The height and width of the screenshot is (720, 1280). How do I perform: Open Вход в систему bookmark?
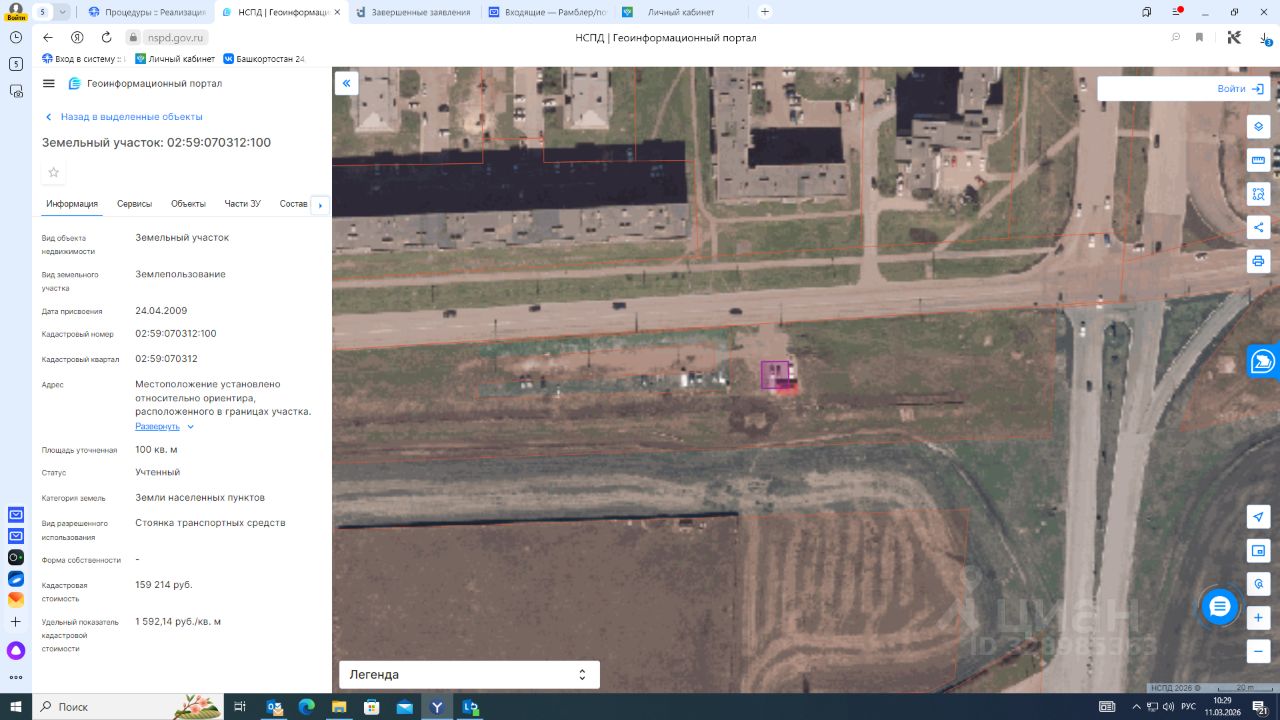click(x=82, y=59)
